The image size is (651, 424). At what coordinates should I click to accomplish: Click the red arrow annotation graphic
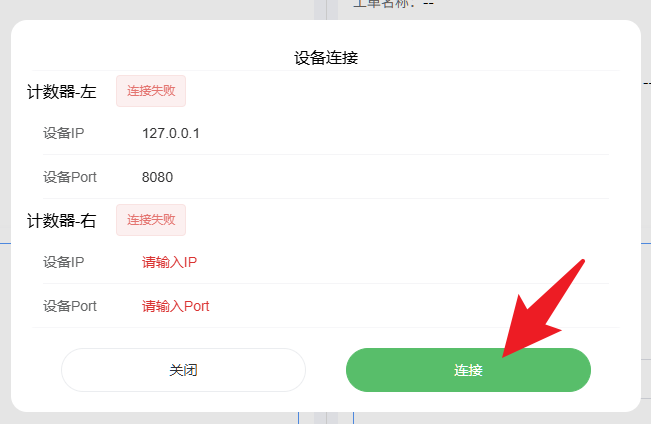click(540, 311)
